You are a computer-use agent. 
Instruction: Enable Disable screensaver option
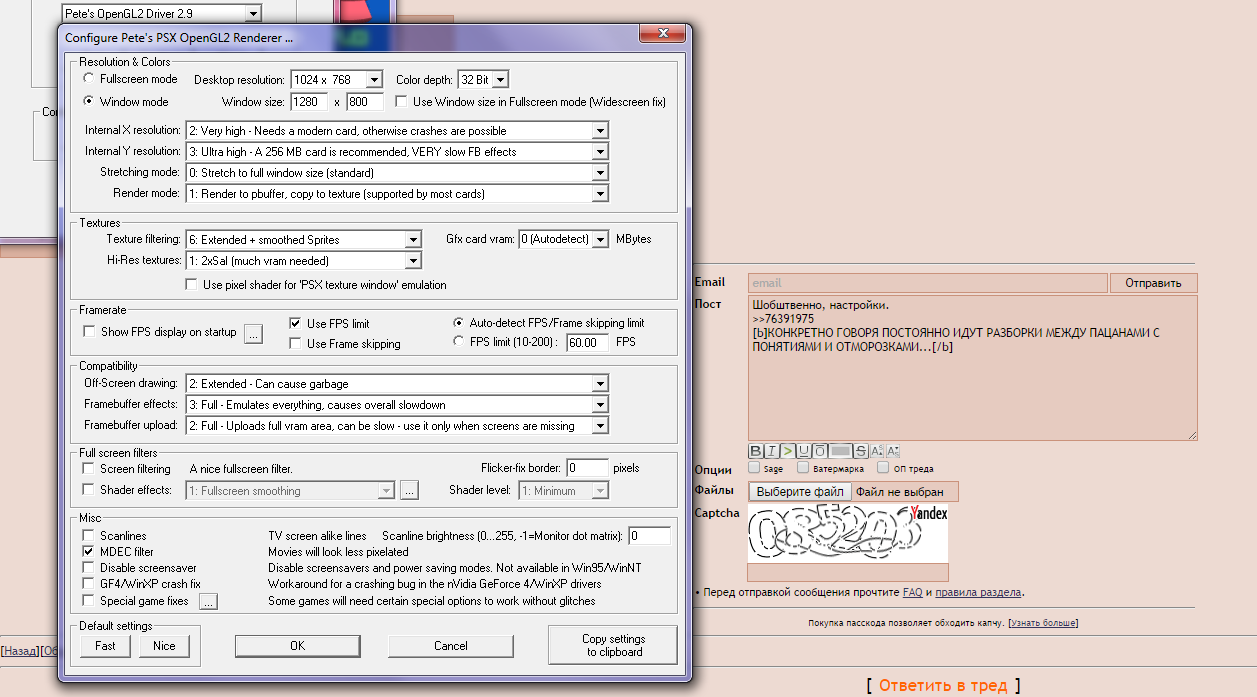[89, 568]
